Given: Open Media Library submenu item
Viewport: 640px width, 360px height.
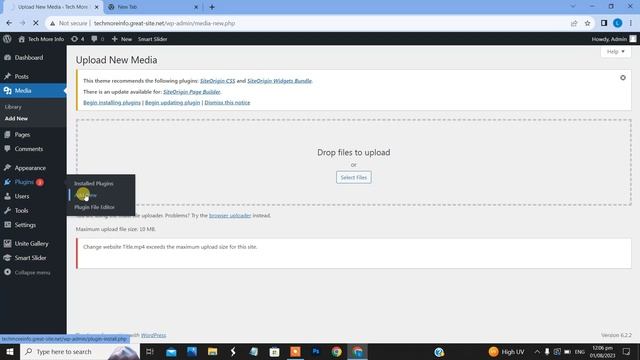Looking at the screenshot, I should coord(13,107).
